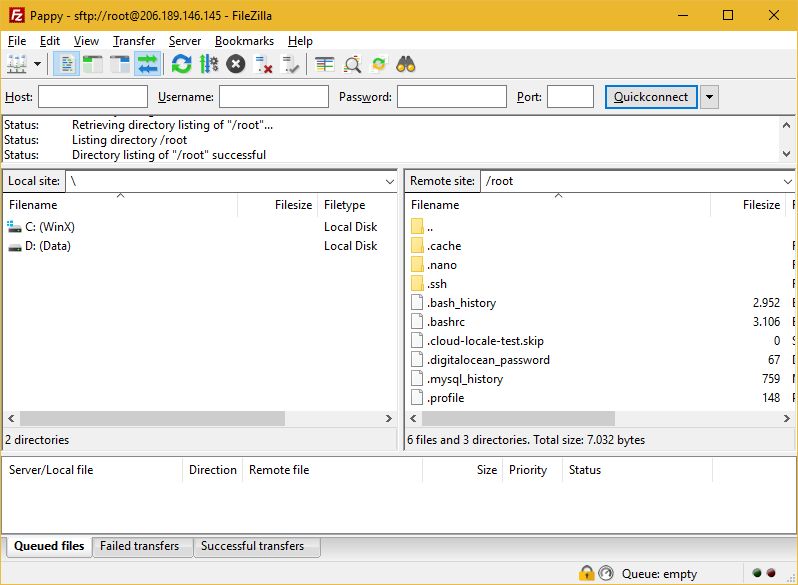The width and height of the screenshot is (798, 585).
Task: Sort local files by Filename header
Action: tap(121, 205)
